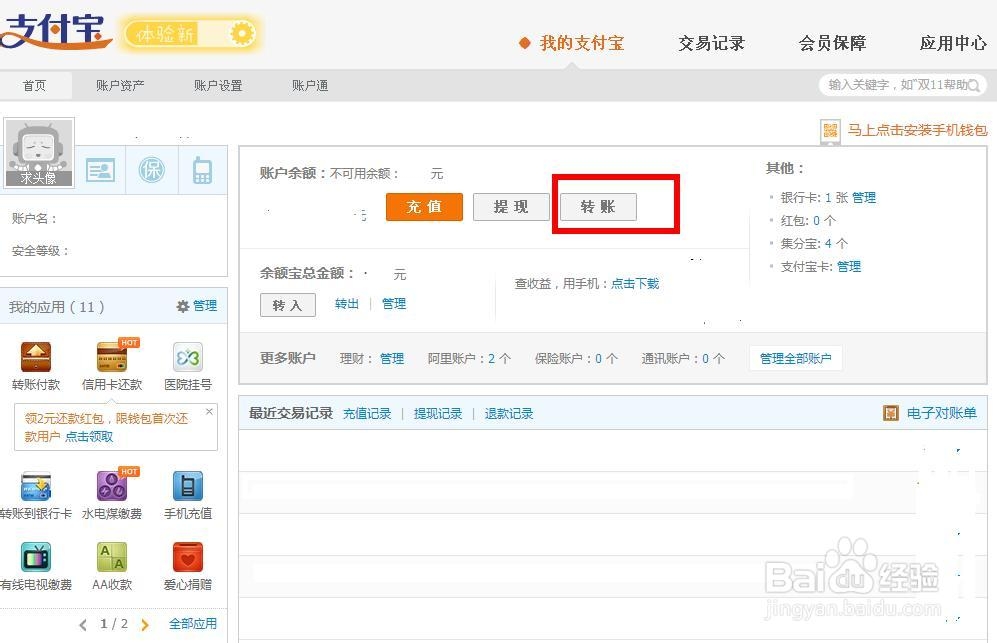Open the 医院挂号 app icon
This screenshot has width=997, height=643.
pyautogui.click(x=188, y=357)
